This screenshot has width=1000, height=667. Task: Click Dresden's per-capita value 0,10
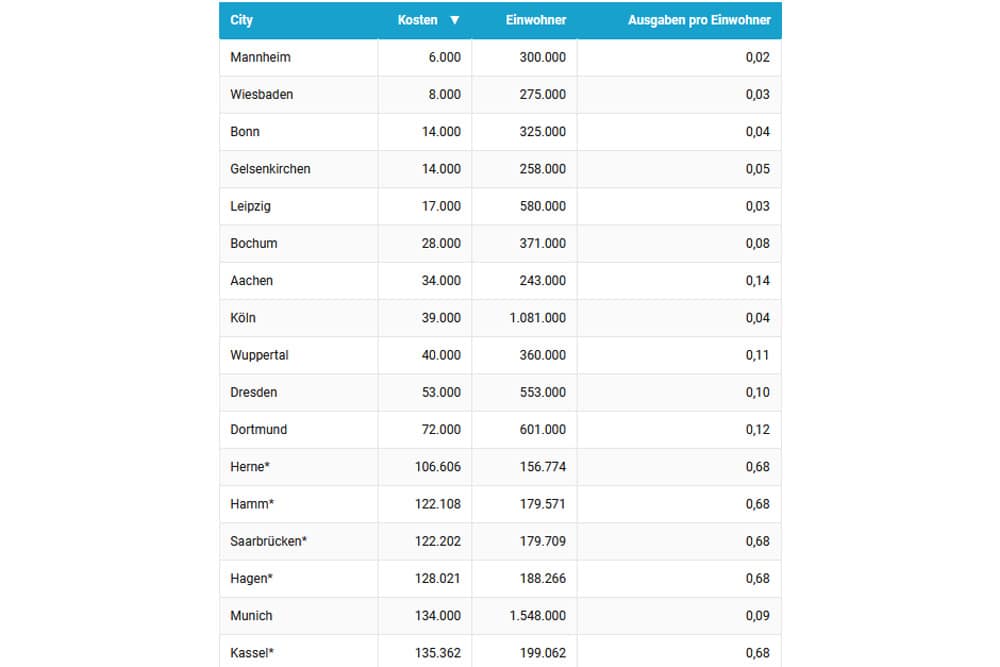pos(757,392)
